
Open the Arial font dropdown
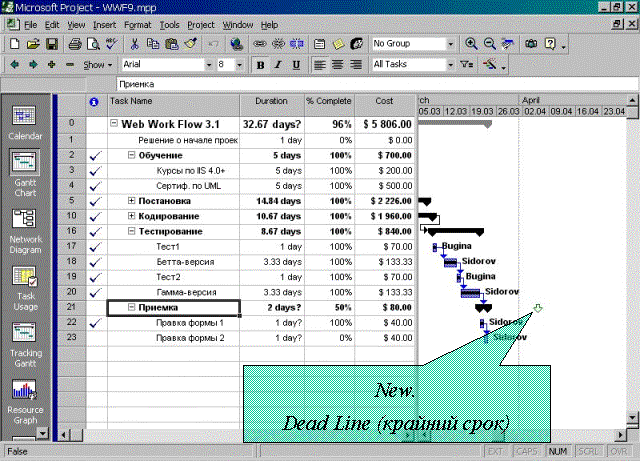click(209, 65)
